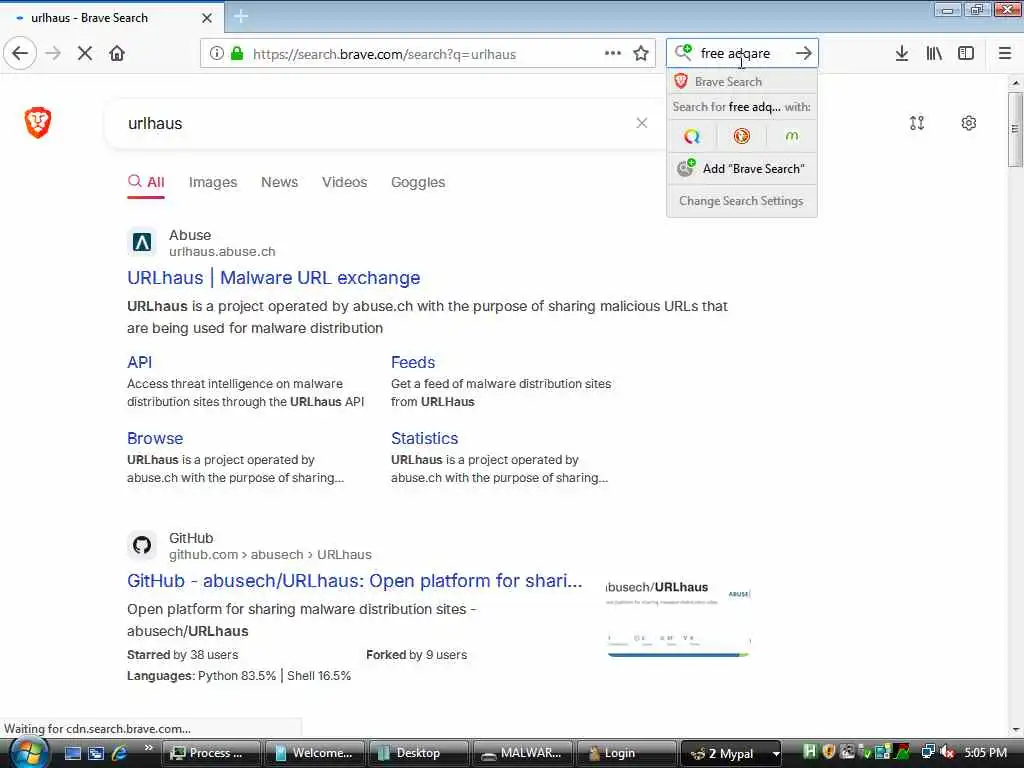Image resolution: width=1024 pixels, height=768 pixels.
Task: Click in the 'free adqare' search field
Action: [742, 53]
